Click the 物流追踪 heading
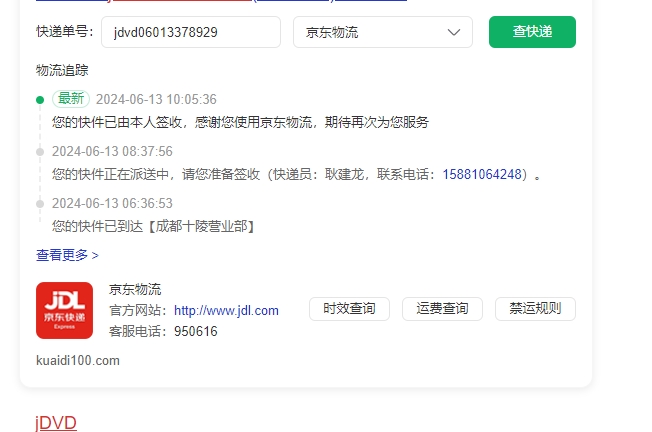 (62, 70)
